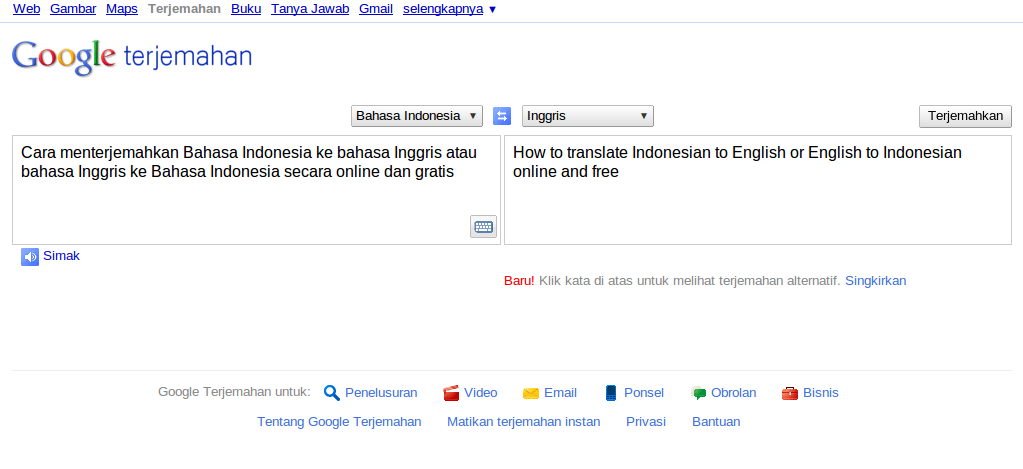
Task: Open Buku in top navigation
Action: point(246,9)
